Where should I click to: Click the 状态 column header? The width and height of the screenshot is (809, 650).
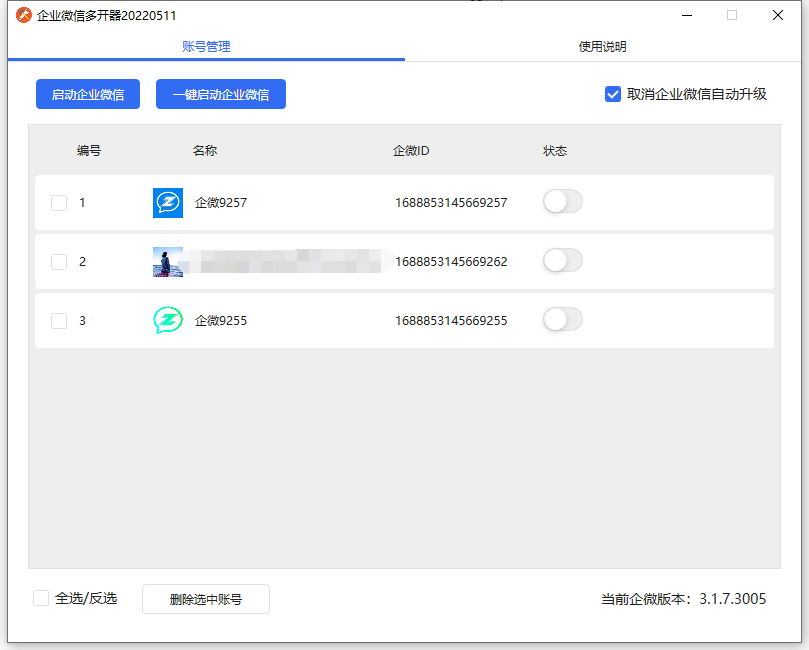[x=555, y=151]
